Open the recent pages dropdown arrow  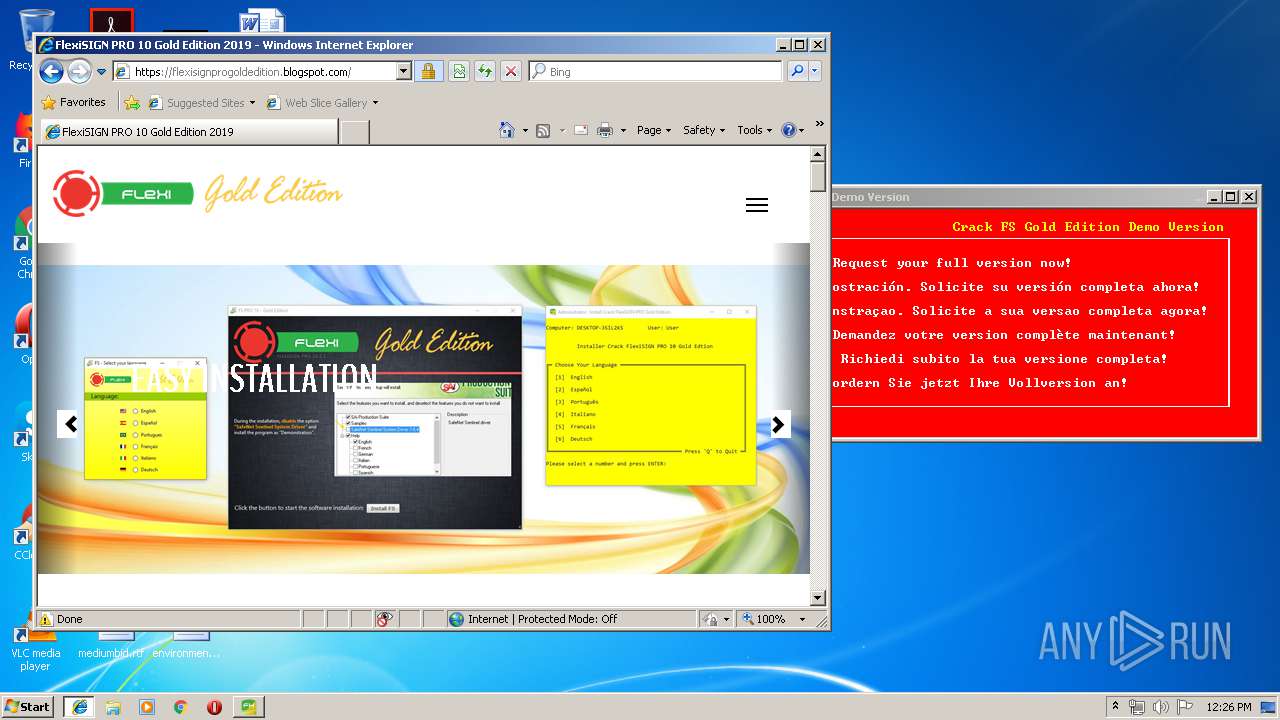pyautogui.click(x=101, y=72)
